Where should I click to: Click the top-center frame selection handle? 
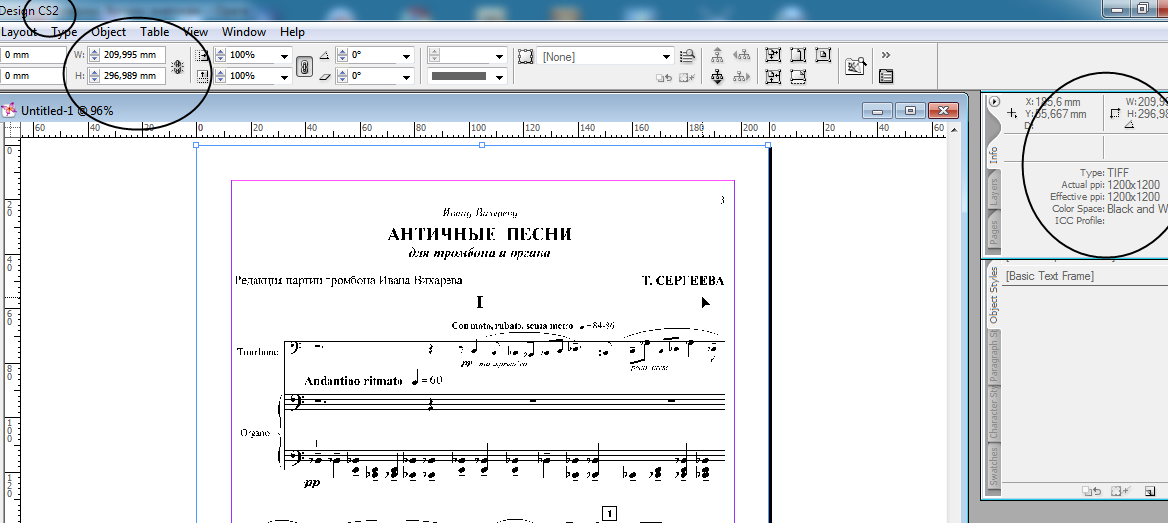coord(482,145)
